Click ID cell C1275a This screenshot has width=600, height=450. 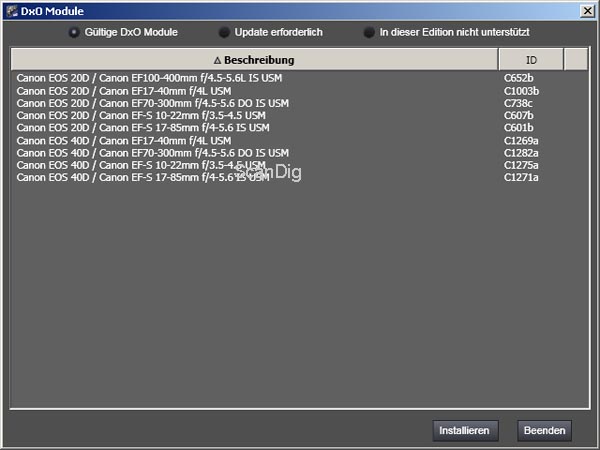click(521, 165)
